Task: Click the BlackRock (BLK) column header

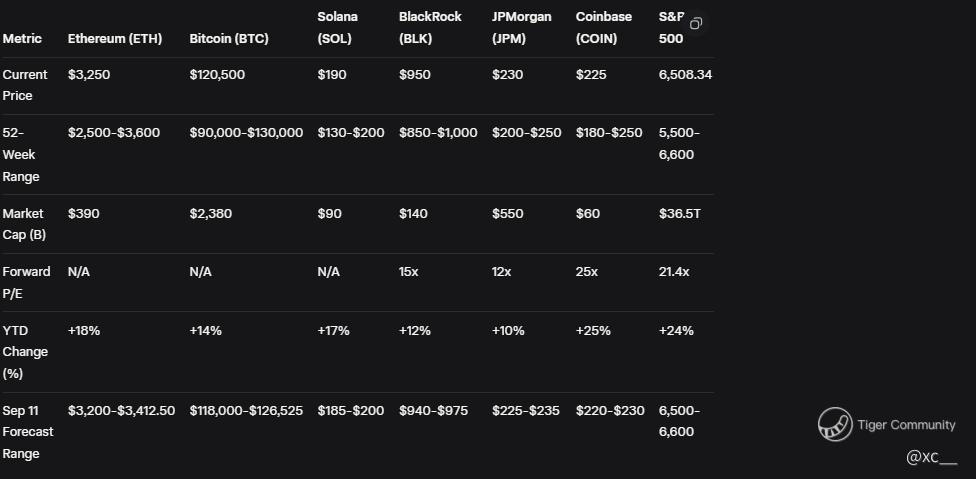Action: (430, 28)
